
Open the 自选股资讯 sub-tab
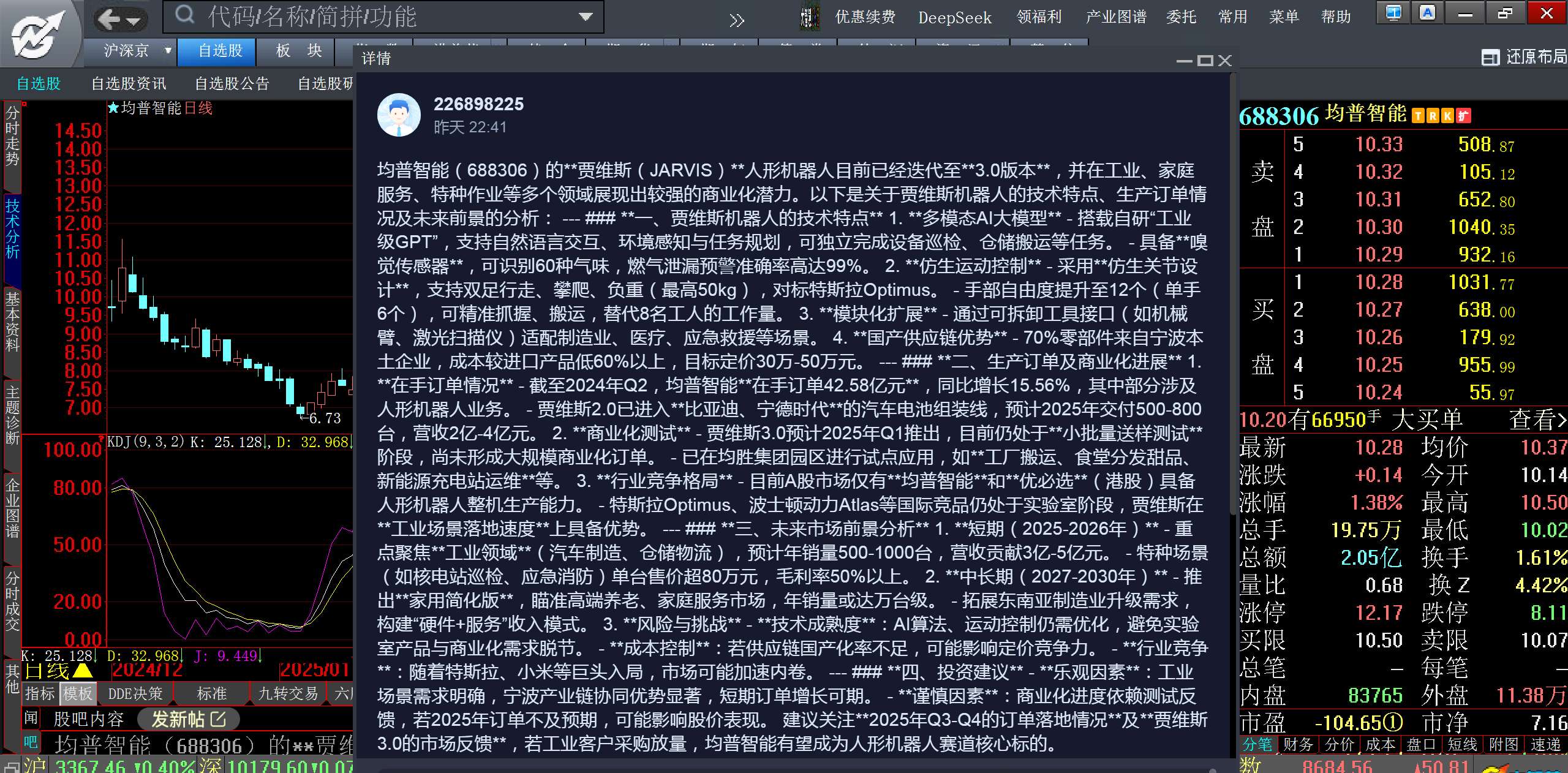[129, 83]
